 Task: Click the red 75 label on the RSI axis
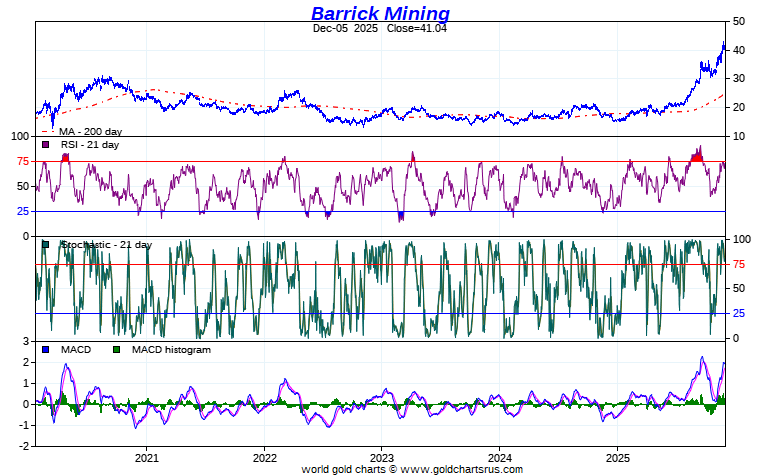(22, 161)
